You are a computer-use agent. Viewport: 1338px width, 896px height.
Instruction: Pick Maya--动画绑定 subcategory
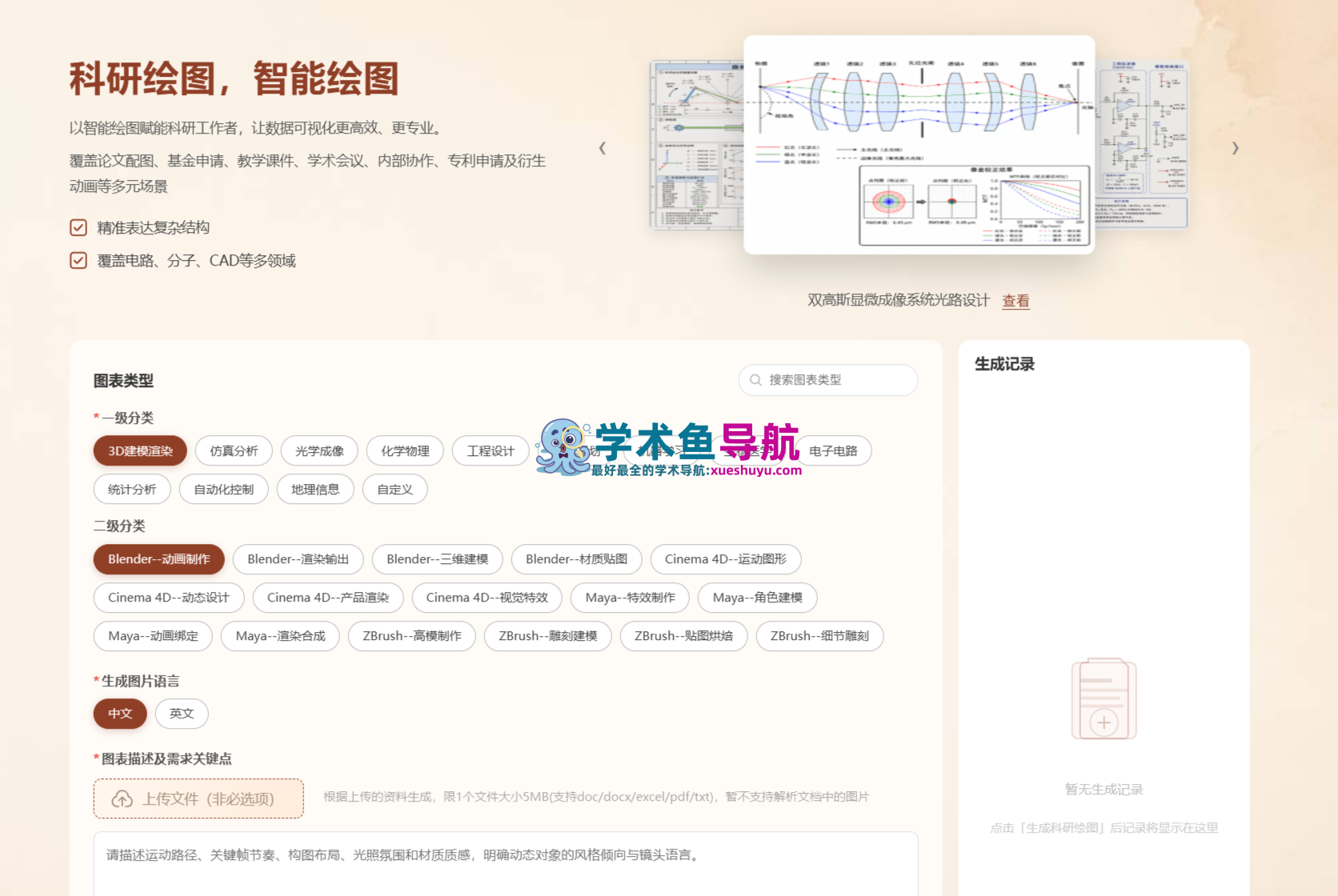tap(153, 636)
